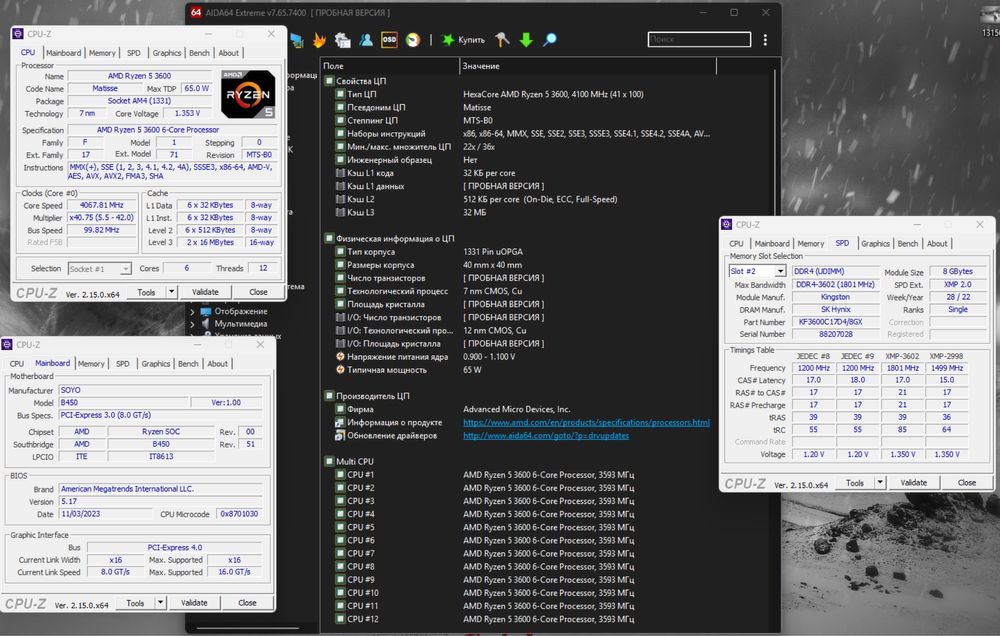Click the orange icon next to Типичная мощность
1000x636 pixels.
pos(340,369)
